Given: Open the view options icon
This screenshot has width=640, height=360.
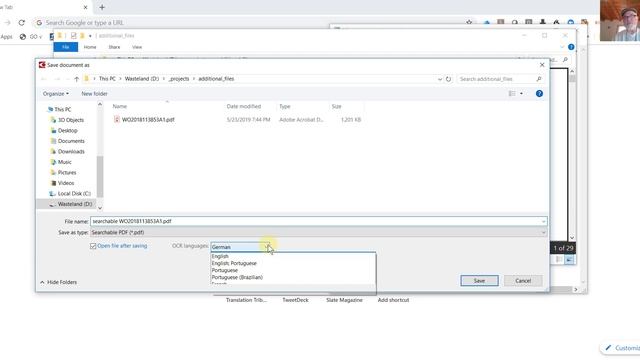Looking at the screenshot, I should 512,93.
